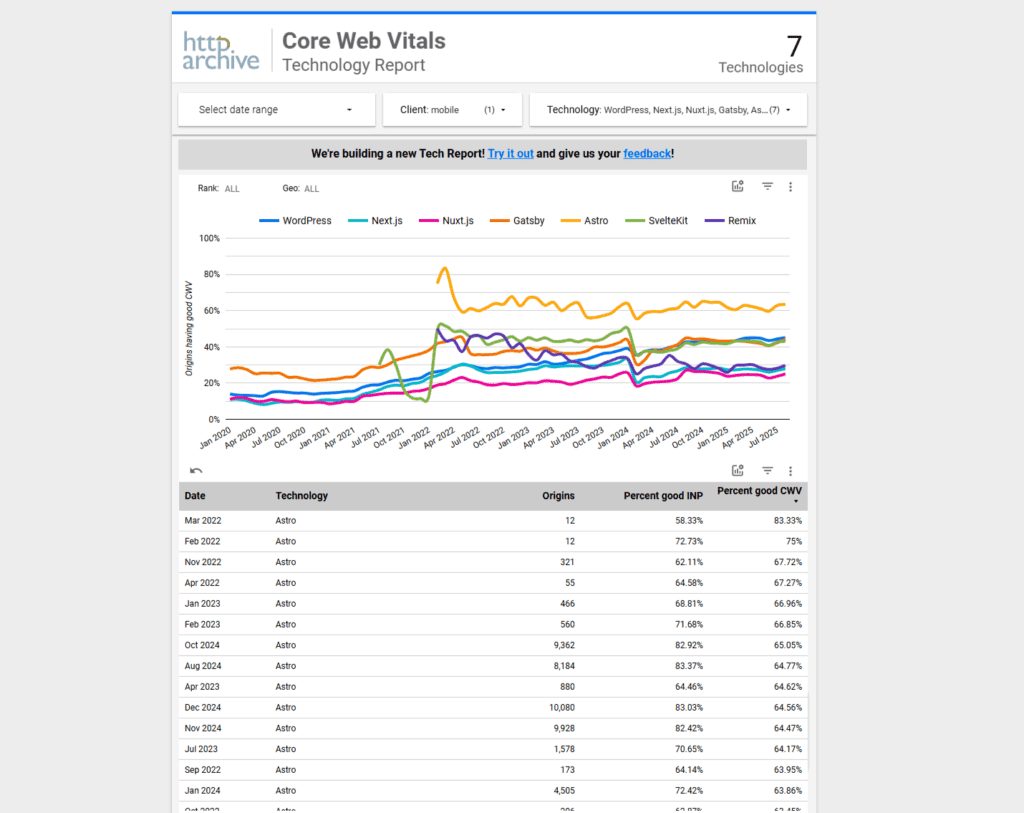Click origins value 321
Screen dimensions: 1024x813
(567, 562)
